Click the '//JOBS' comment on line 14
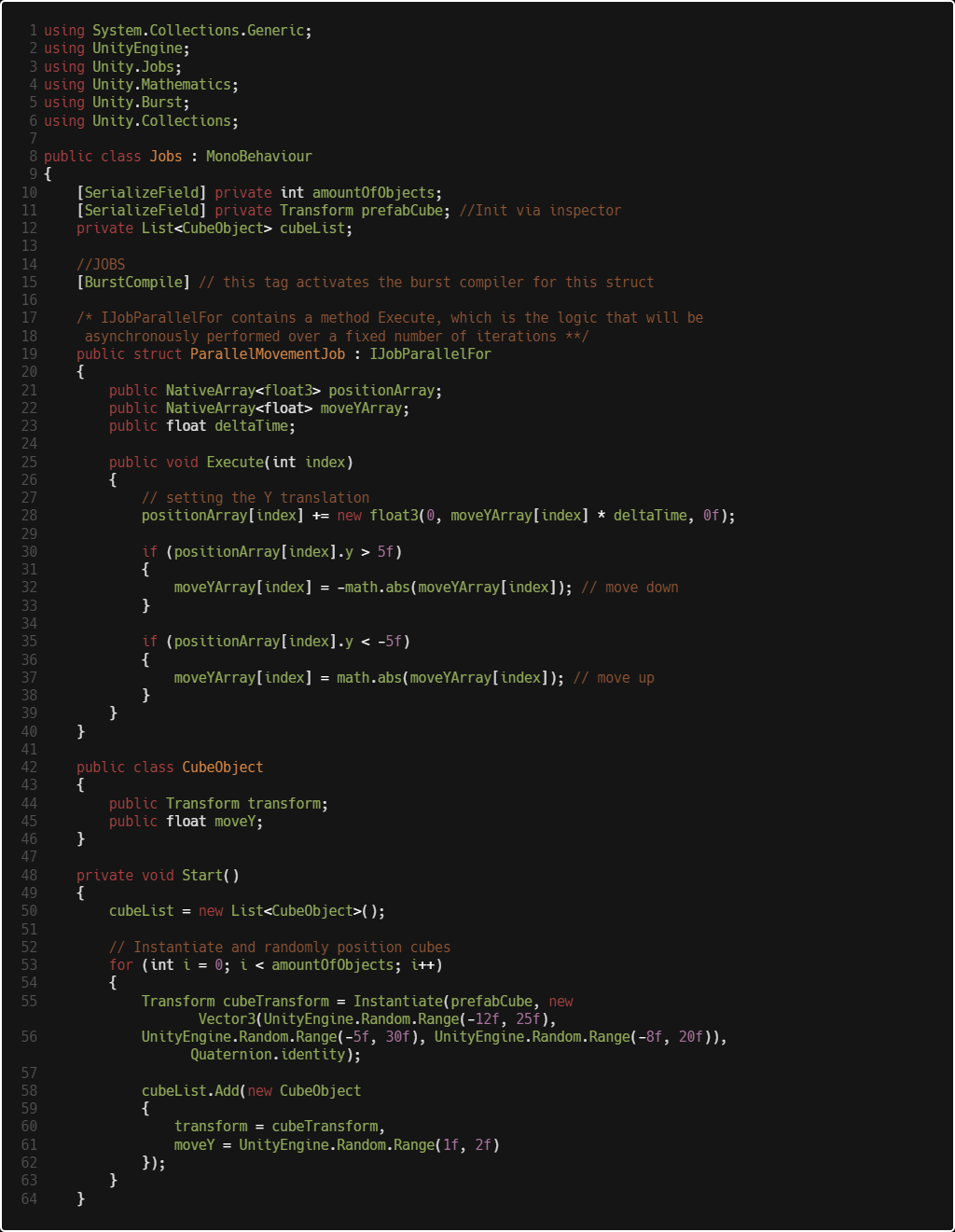Screen dimensions: 955x1232 [x=101, y=265]
